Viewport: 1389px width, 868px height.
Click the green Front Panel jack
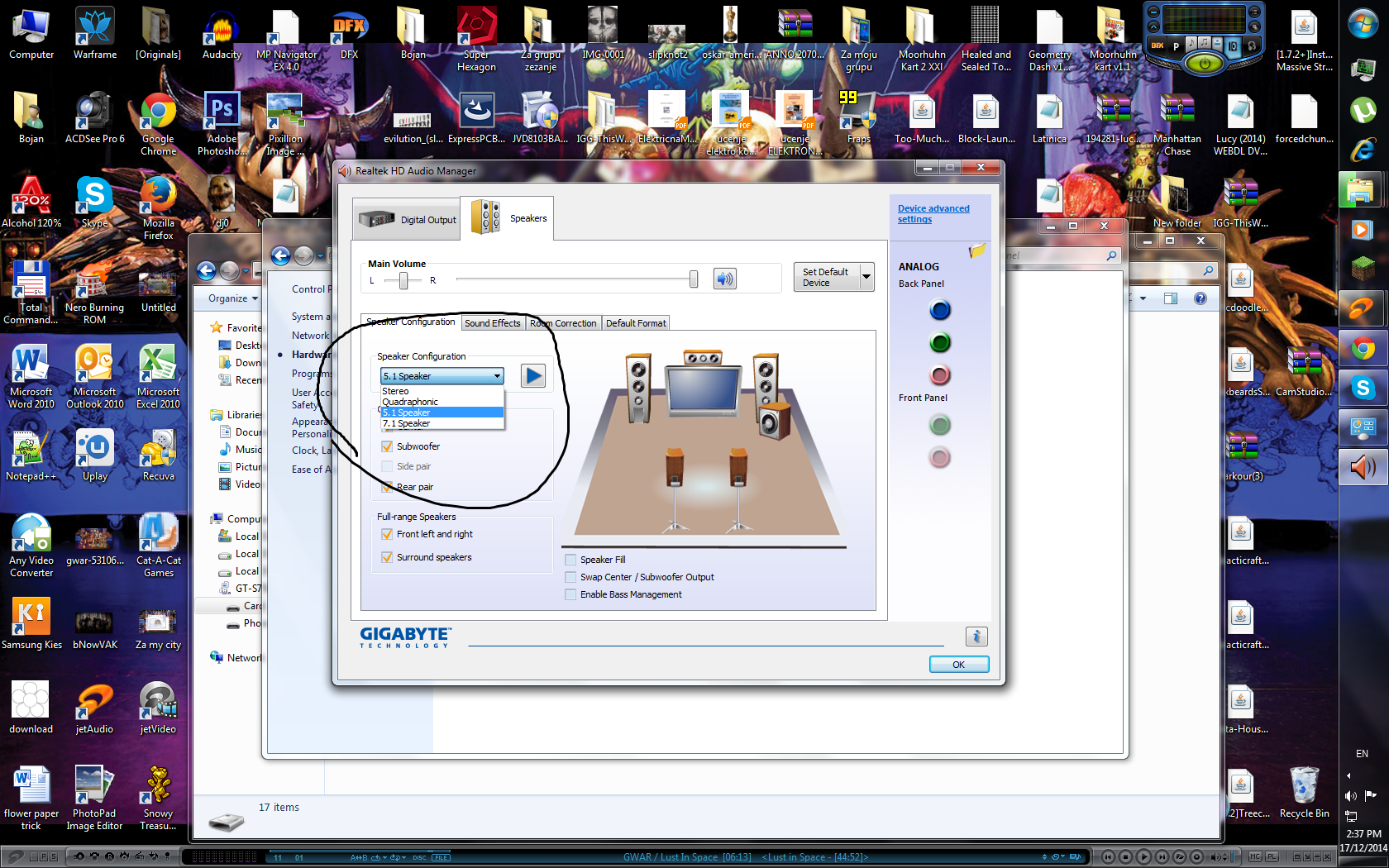[940, 425]
